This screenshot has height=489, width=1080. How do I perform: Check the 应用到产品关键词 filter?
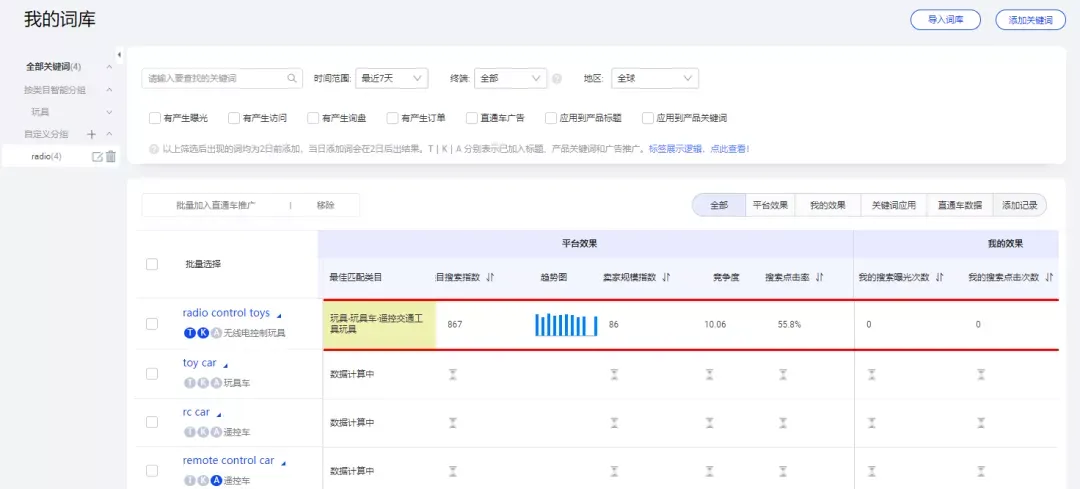click(x=647, y=118)
